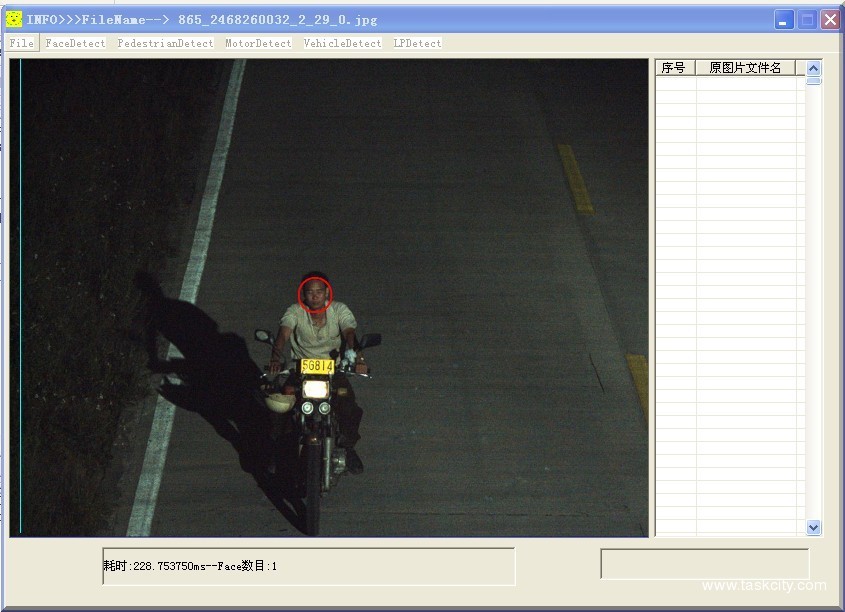This screenshot has width=845, height=612.
Task: Open the FaceDetect menu
Action: pos(75,43)
